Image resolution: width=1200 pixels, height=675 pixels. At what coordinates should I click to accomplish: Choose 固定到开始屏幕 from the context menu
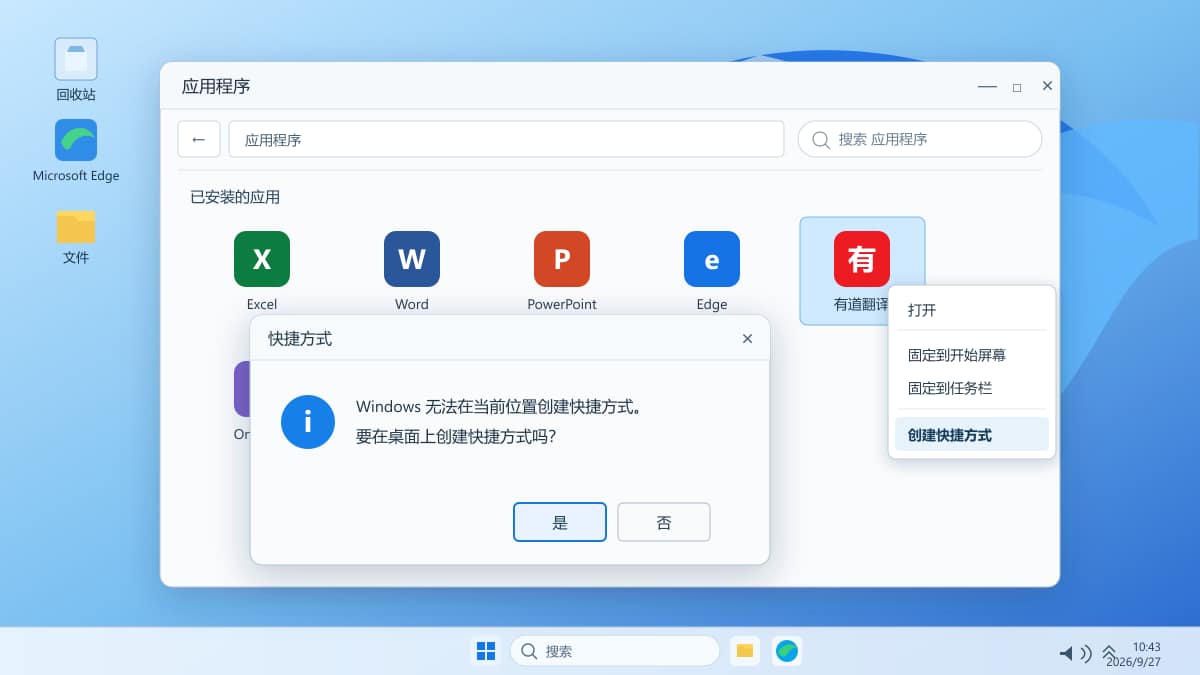(x=972, y=355)
